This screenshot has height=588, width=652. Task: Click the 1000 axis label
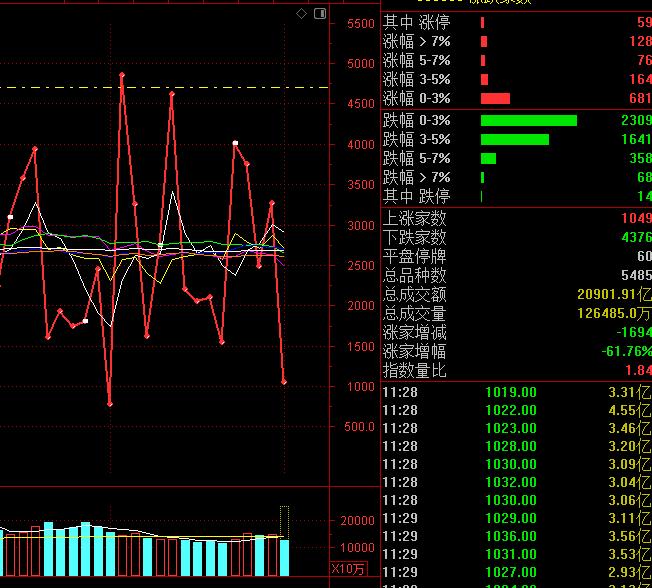(x=361, y=387)
